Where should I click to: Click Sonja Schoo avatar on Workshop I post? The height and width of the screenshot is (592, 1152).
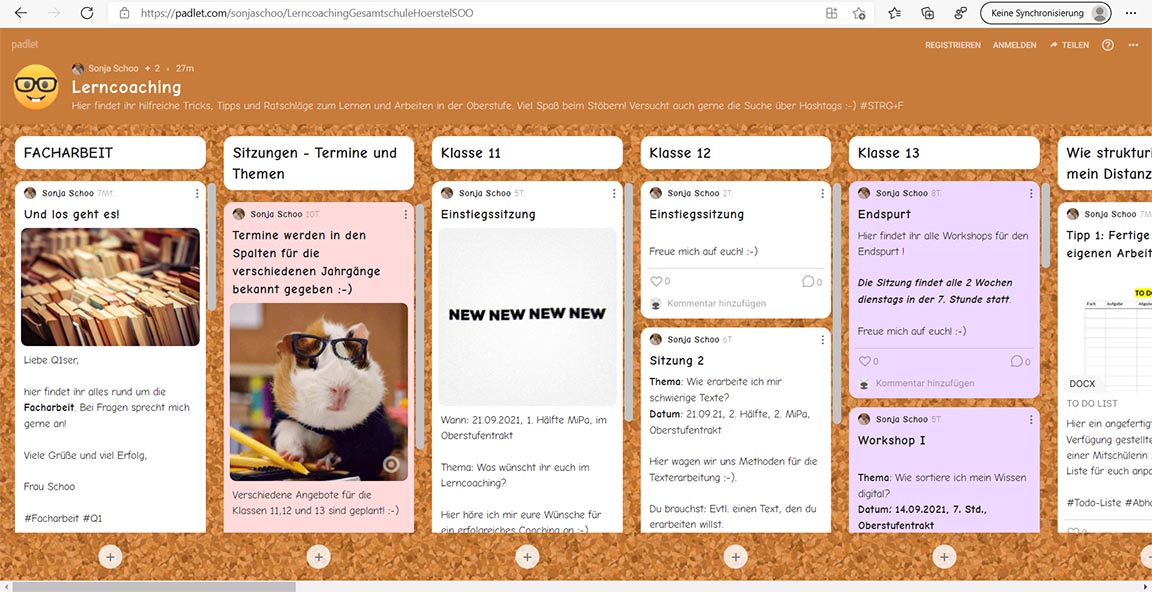[x=864, y=419]
